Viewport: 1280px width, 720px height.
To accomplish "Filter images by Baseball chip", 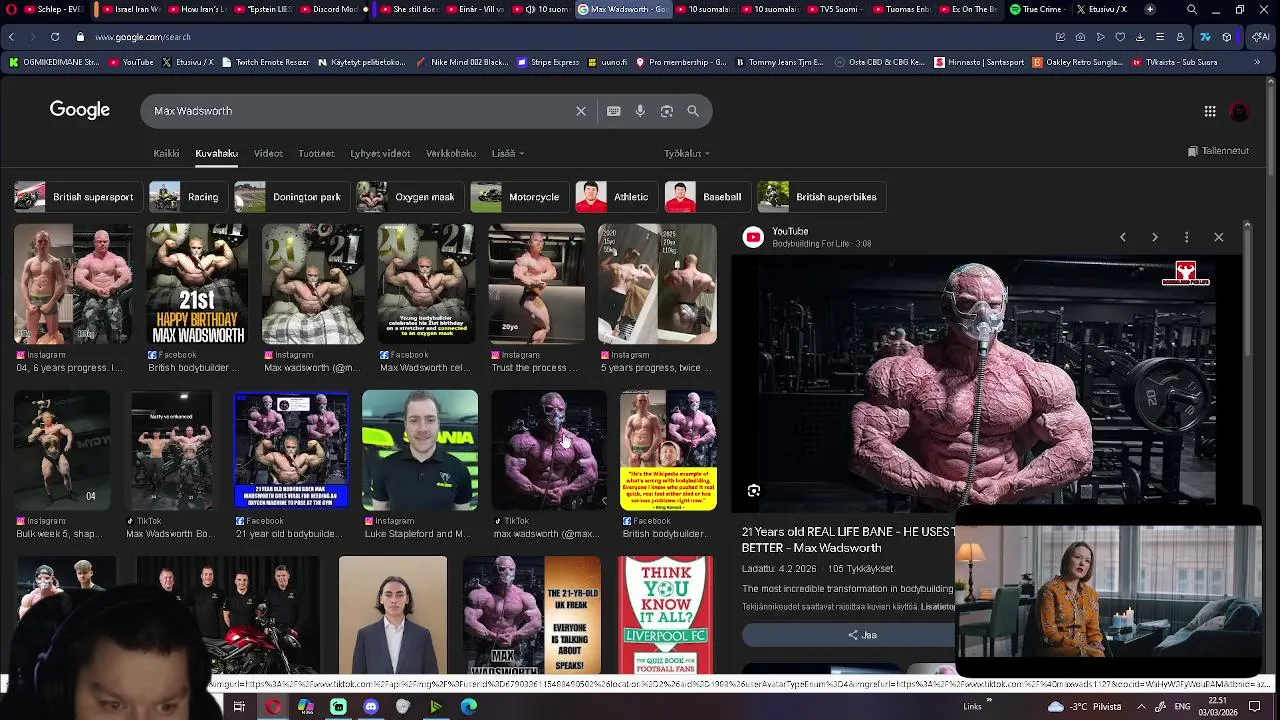I will pyautogui.click(x=706, y=197).
